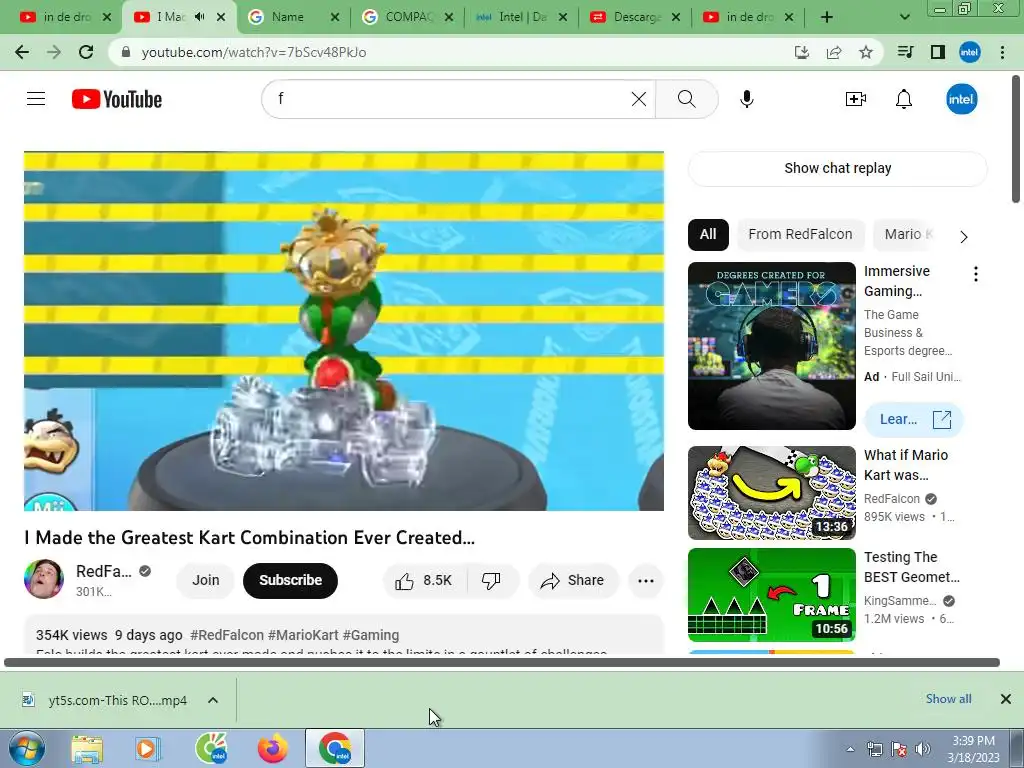The height and width of the screenshot is (768, 1024).
Task: Toggle the browser side panel icon
Action: pyautogui.click(x=938, y=52)
